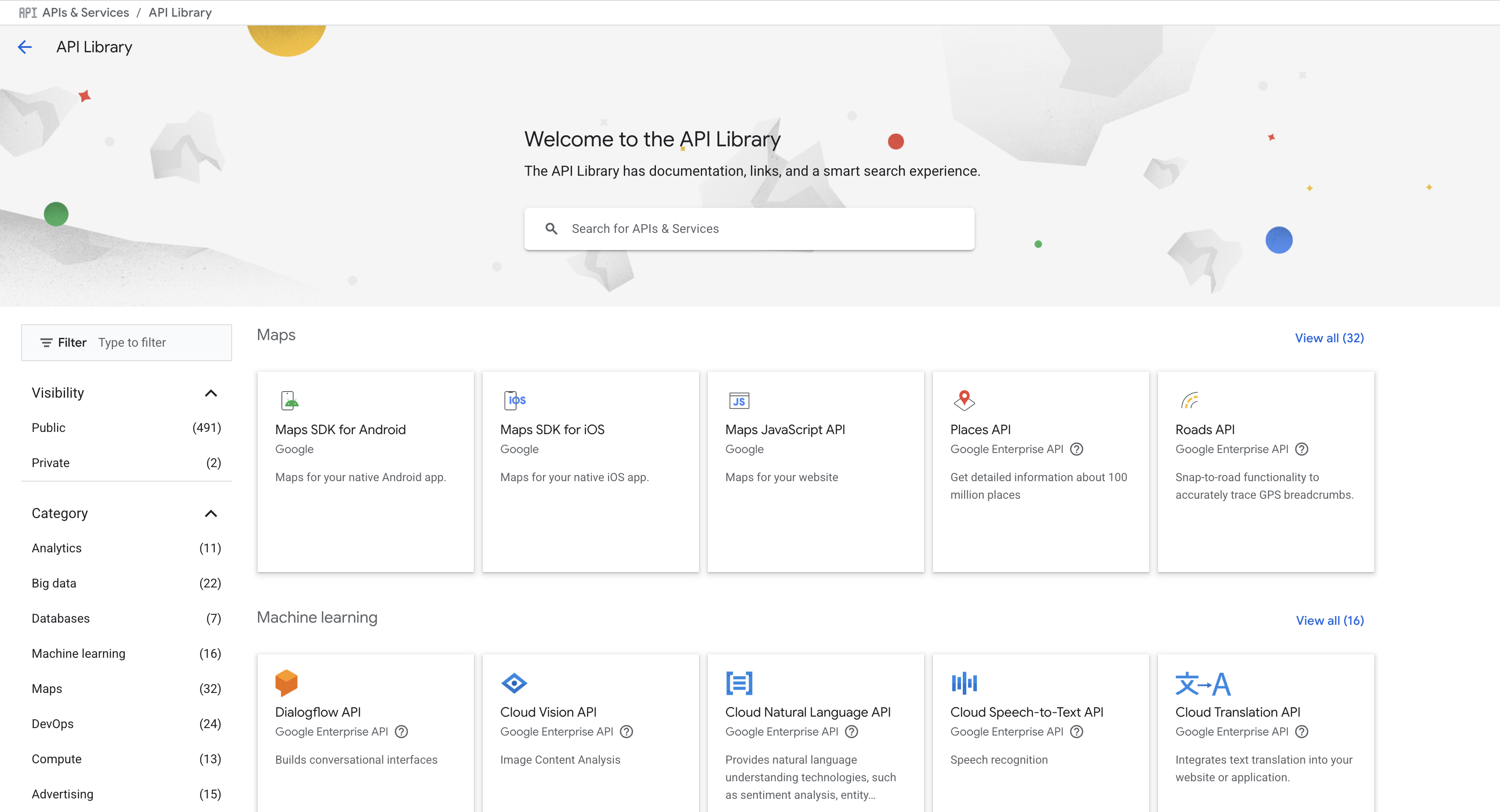This screenshot has width=1500, height=812.
Task: Click the Dialogflow API orange cube icon
Action: (x=286, y=683)
